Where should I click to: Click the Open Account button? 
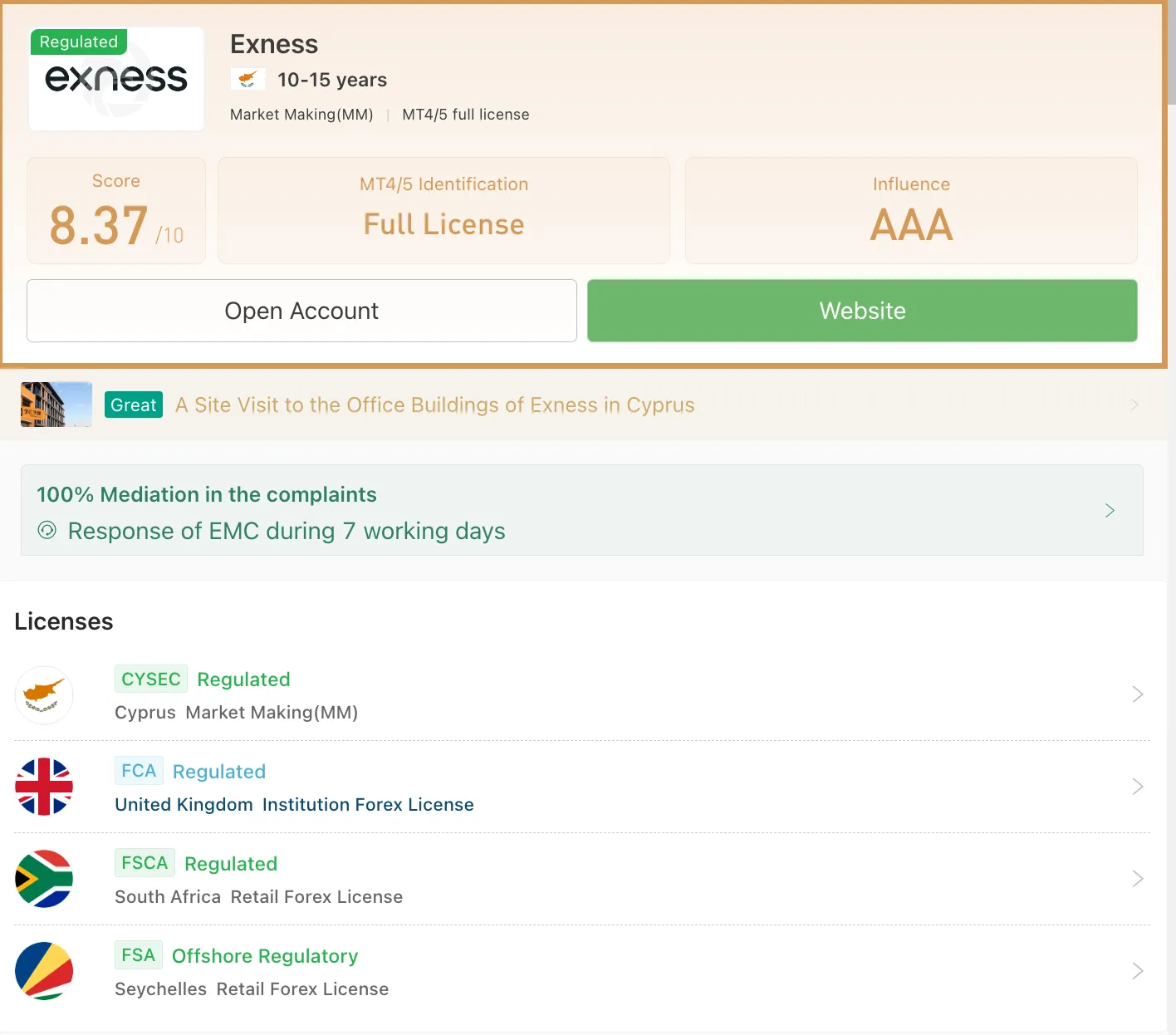pos(301,311)
